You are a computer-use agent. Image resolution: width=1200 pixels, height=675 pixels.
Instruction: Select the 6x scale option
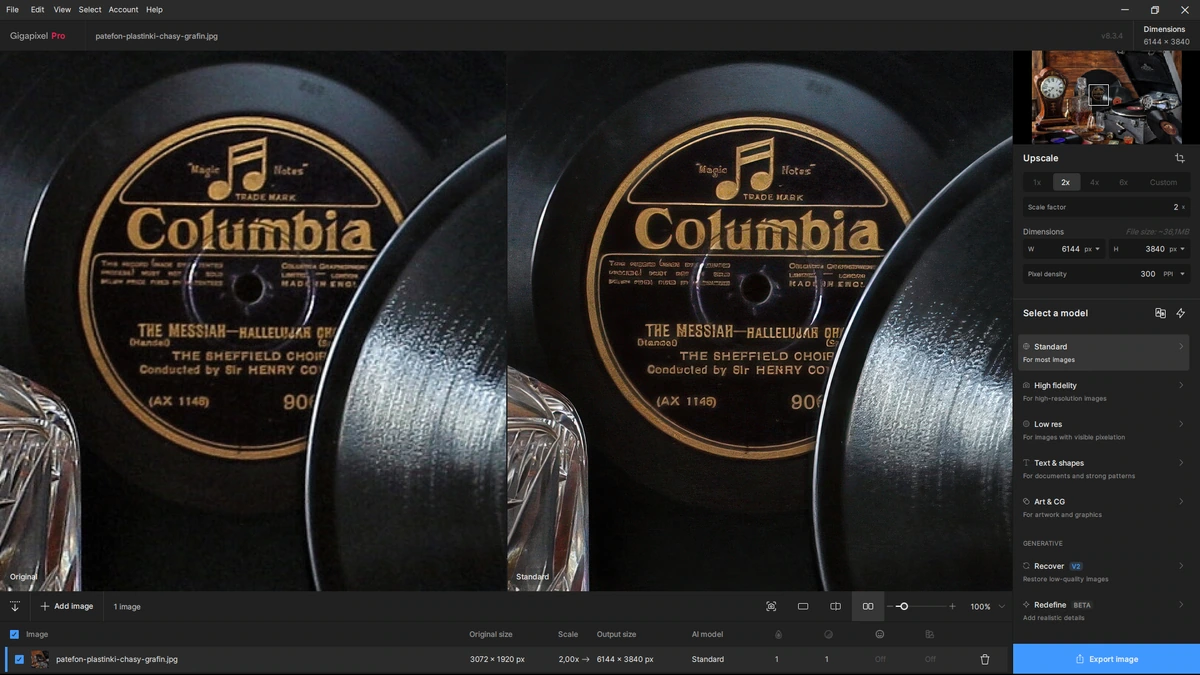point(1124,182)
